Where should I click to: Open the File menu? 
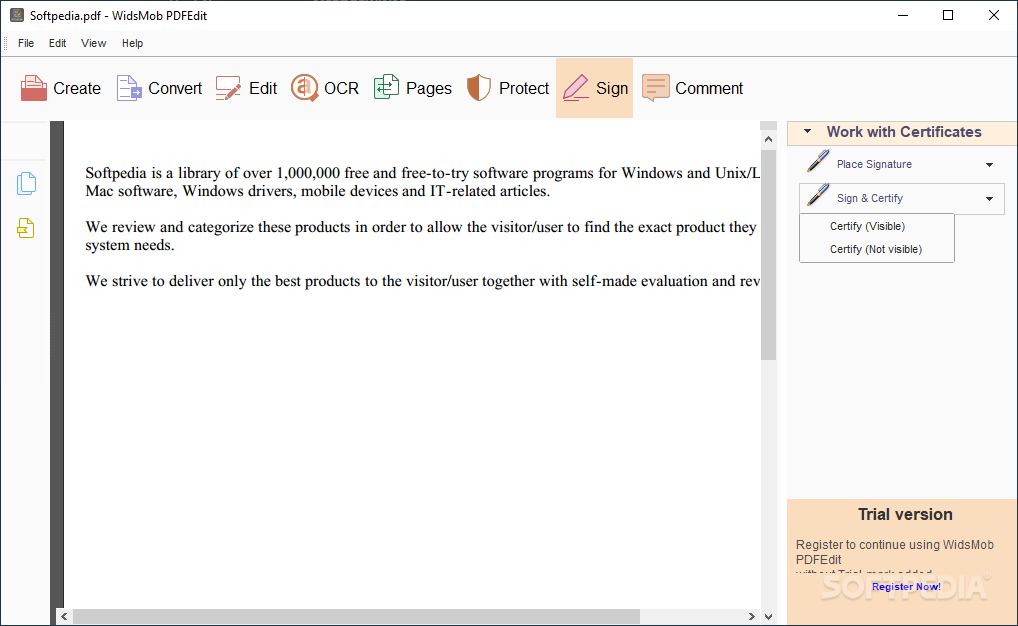coord(26,43)
